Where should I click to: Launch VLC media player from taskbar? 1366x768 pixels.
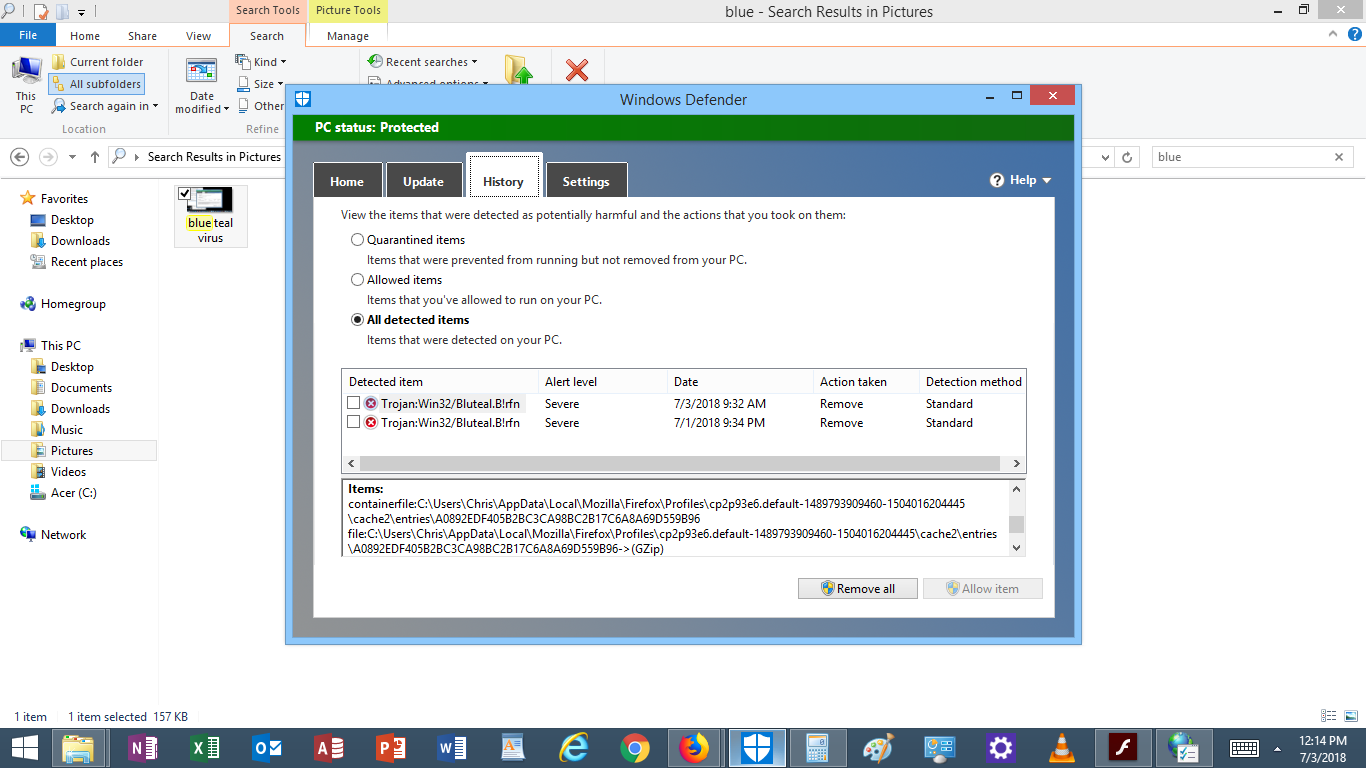pos(1061,748)
